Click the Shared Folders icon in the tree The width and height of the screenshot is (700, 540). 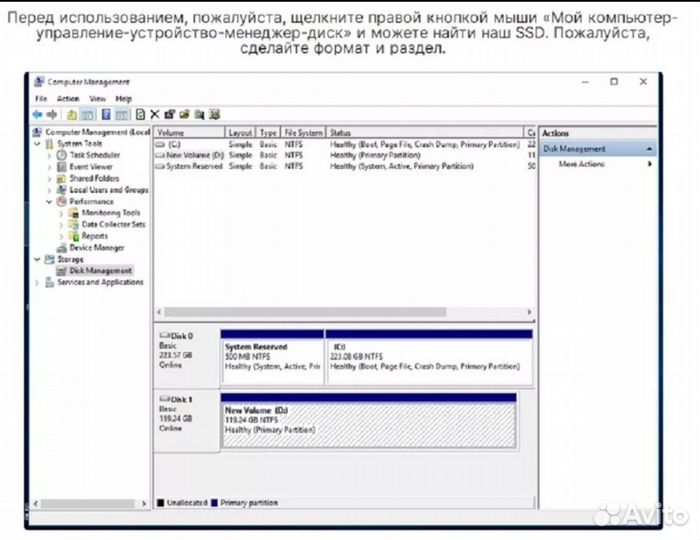point(62,178)
